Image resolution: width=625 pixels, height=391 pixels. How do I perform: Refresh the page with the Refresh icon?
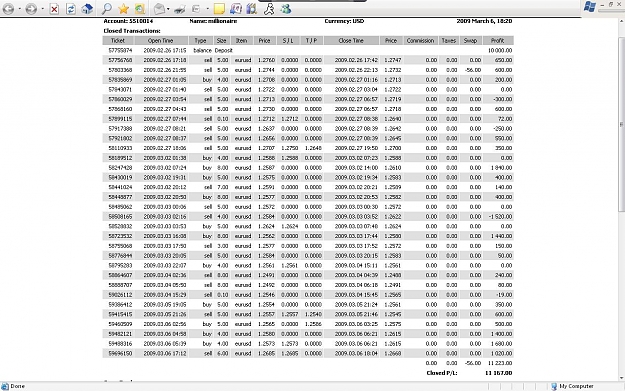click(x=71, y=9)
